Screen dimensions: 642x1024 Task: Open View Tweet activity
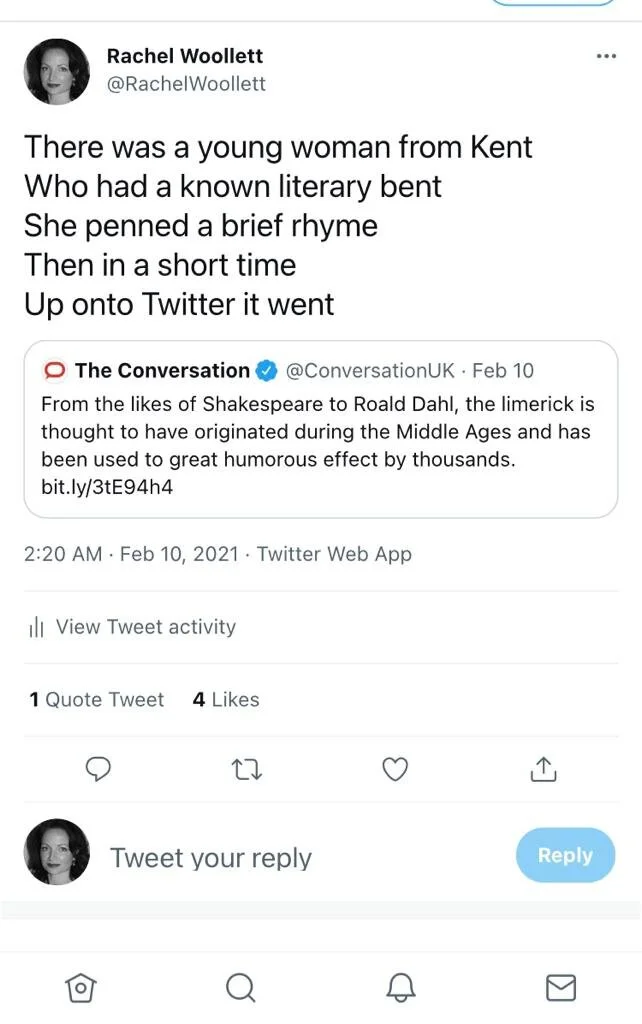click(x=145, y=627)
